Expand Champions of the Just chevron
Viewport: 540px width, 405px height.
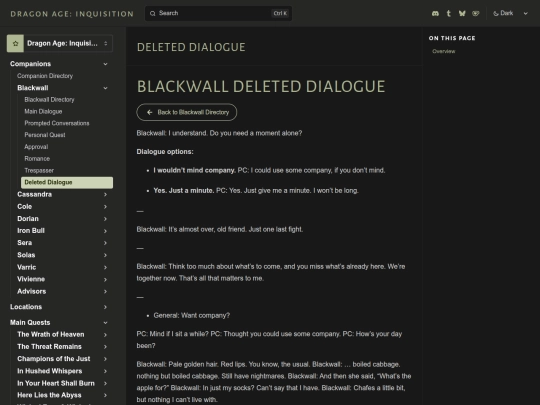pos(105,359)
